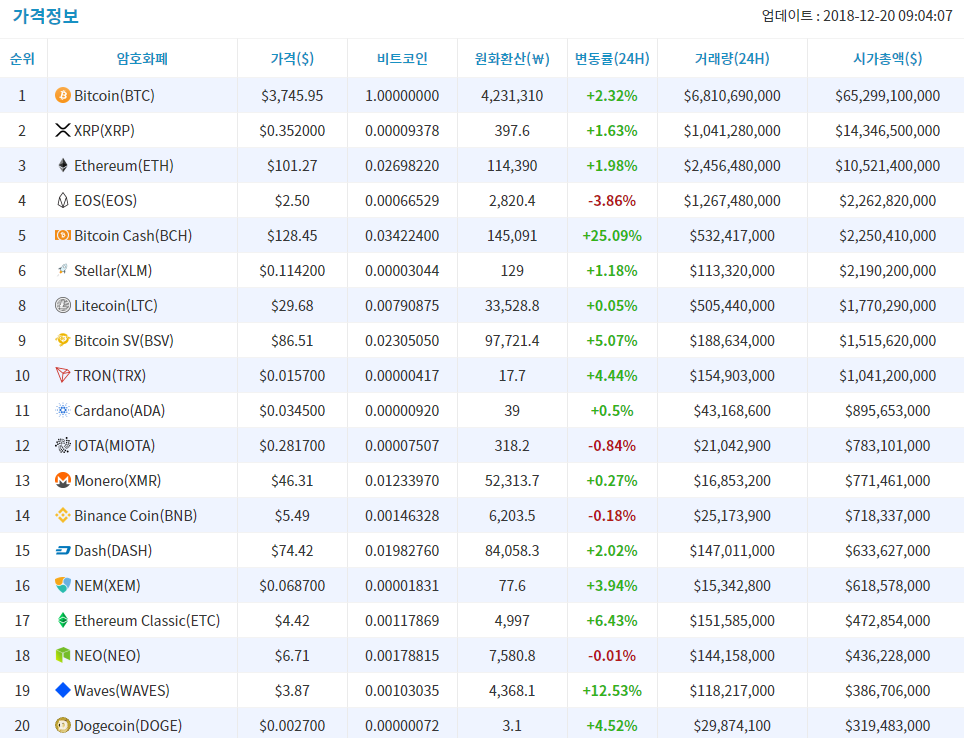Open the Dogecoin(DOGE) name link
The image size is (964, 738).
point(128,726)
